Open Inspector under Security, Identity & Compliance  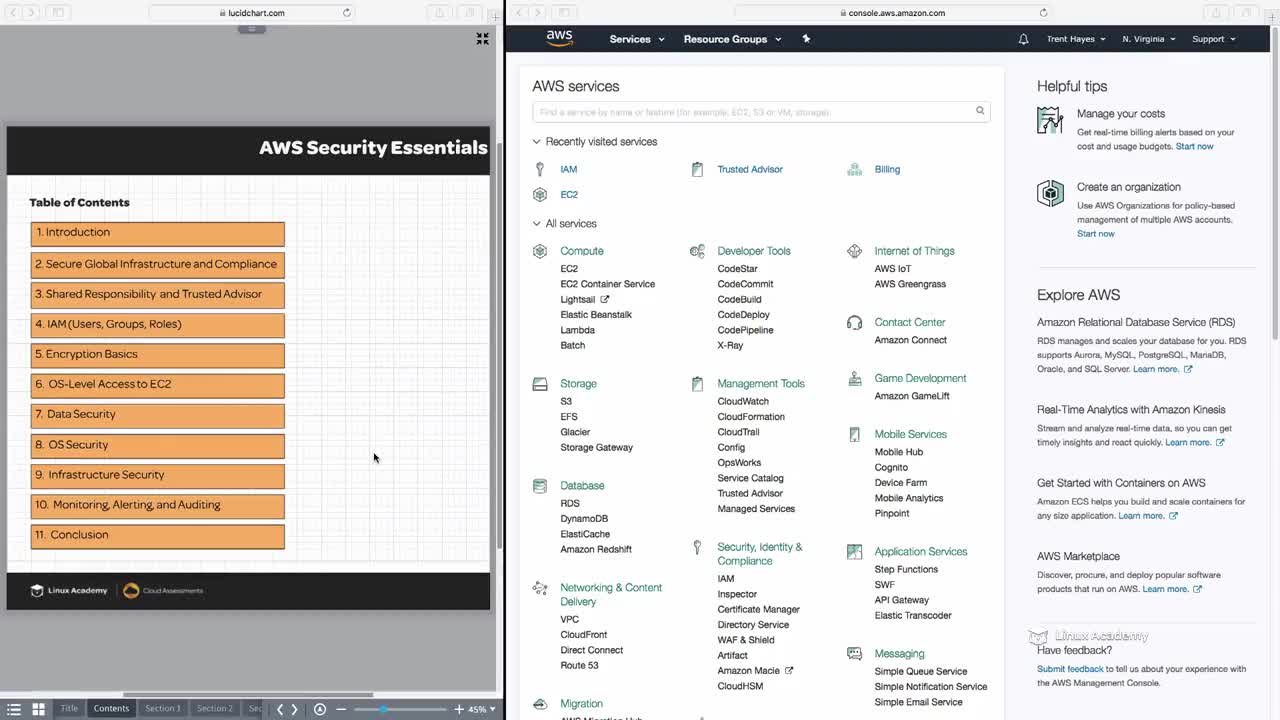click(x=737, y=594)
